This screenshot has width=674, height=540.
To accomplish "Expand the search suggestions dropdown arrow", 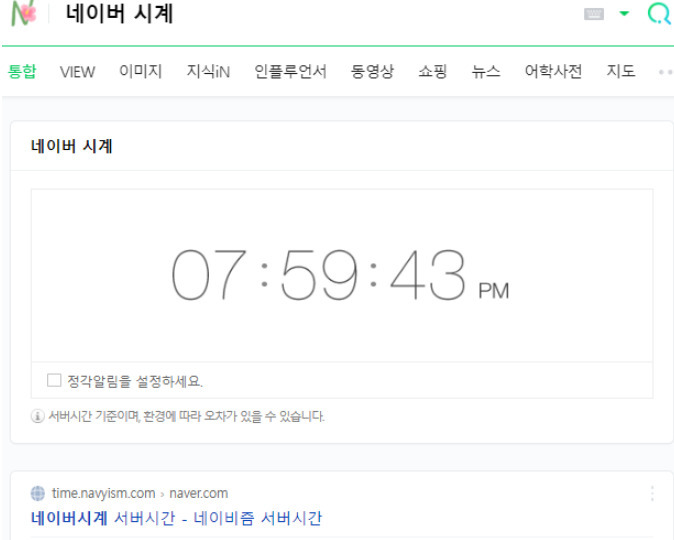I will coord(624,13).
